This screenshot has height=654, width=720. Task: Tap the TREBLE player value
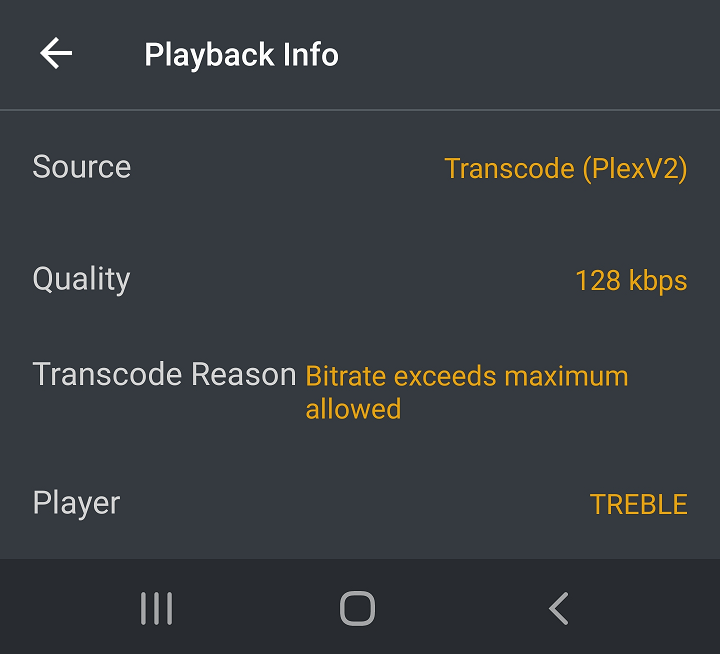638,504
